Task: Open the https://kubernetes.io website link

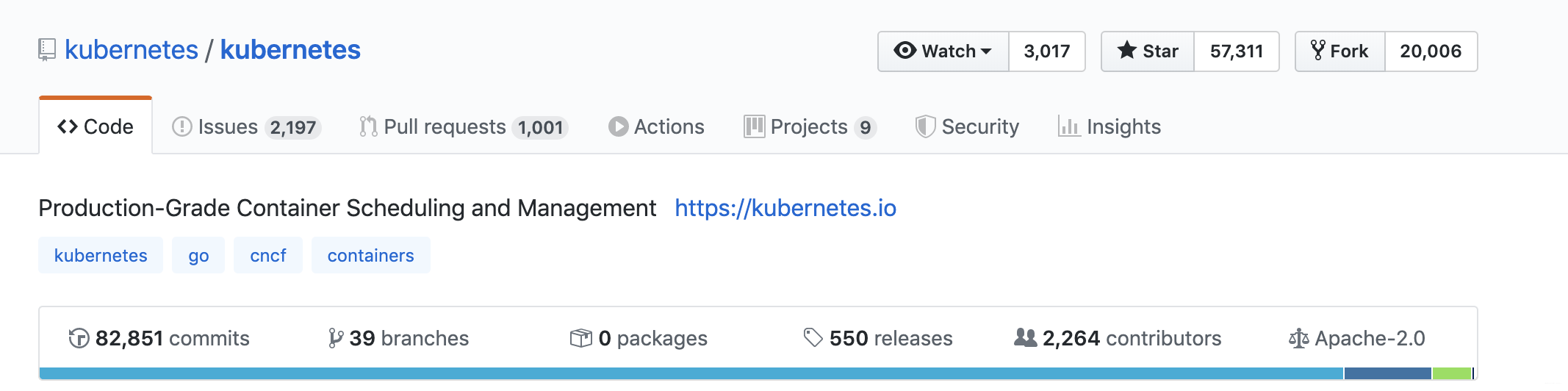Action: pyautogui.click(x=785, y=208)
